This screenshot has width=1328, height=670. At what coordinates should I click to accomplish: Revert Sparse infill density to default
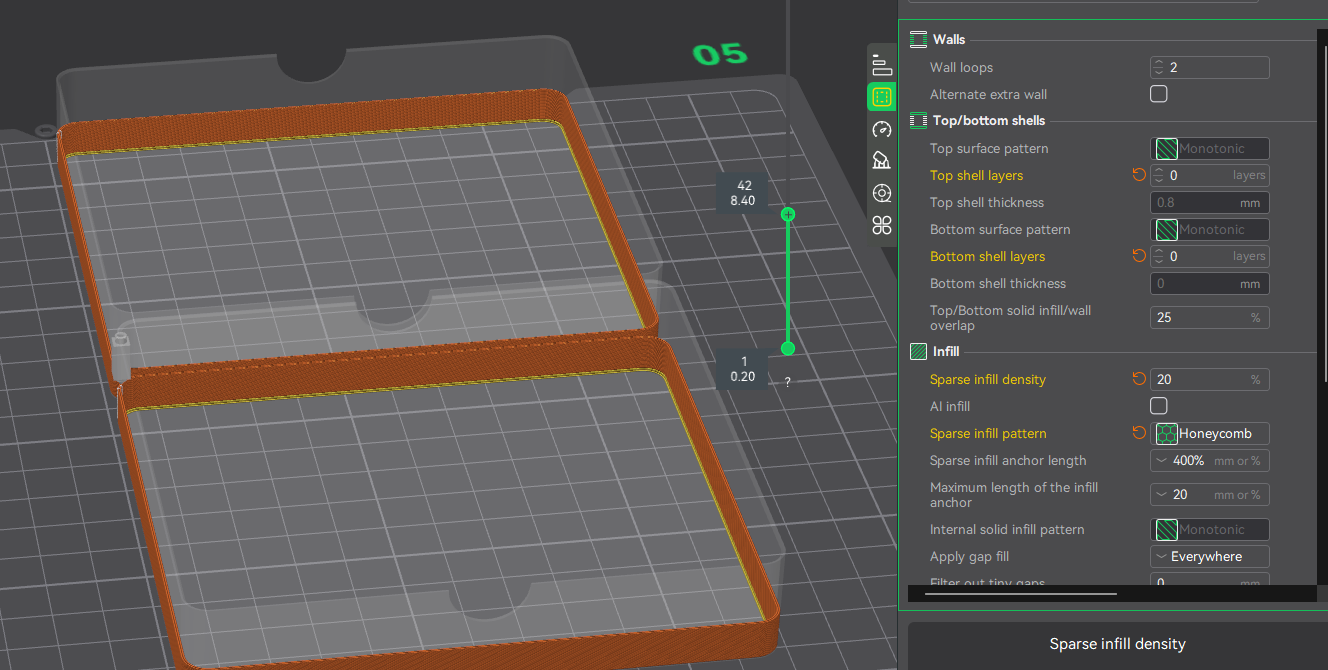(1138, 379)
